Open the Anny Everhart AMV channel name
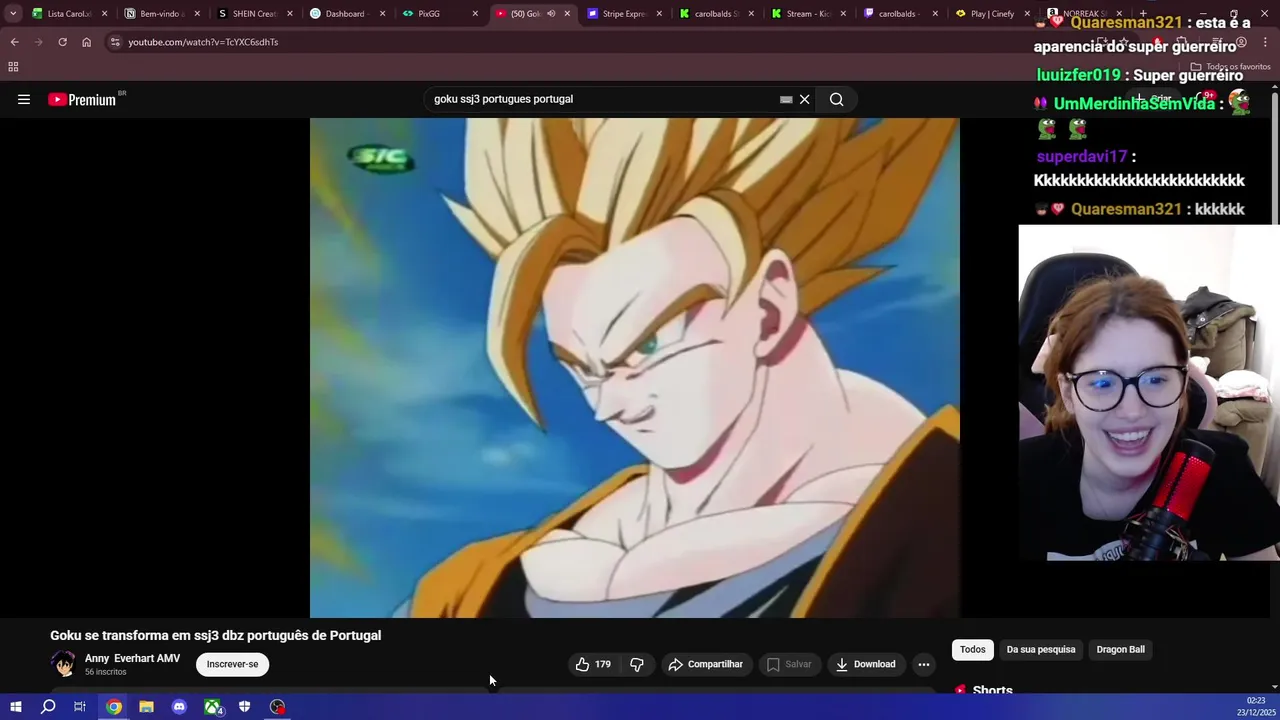This screenshot has width=1280, height=720. tap(132, 658)
